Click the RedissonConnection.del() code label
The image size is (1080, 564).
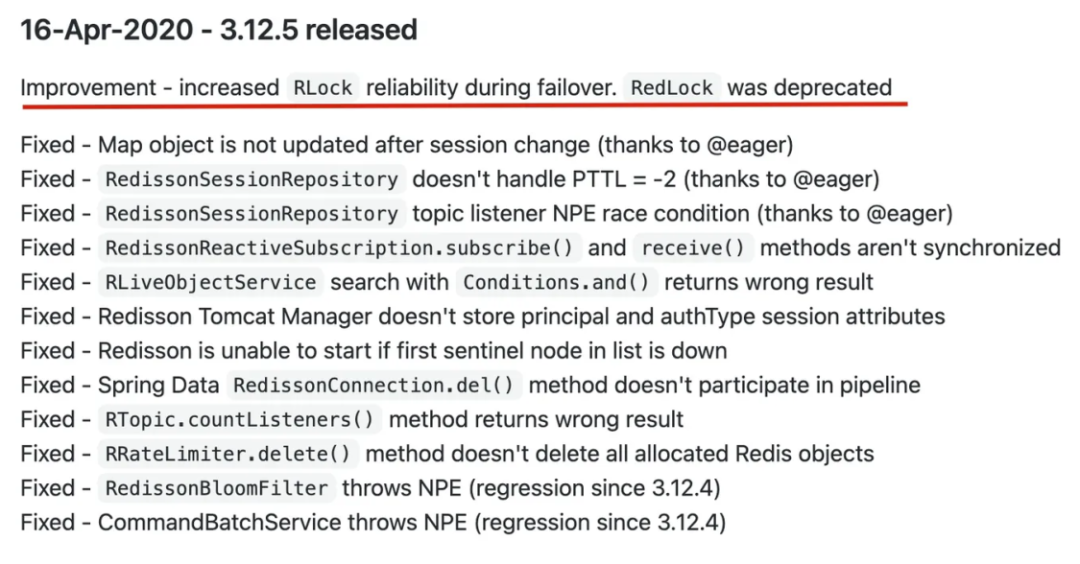pyautogui.click(x=375, y=385)
